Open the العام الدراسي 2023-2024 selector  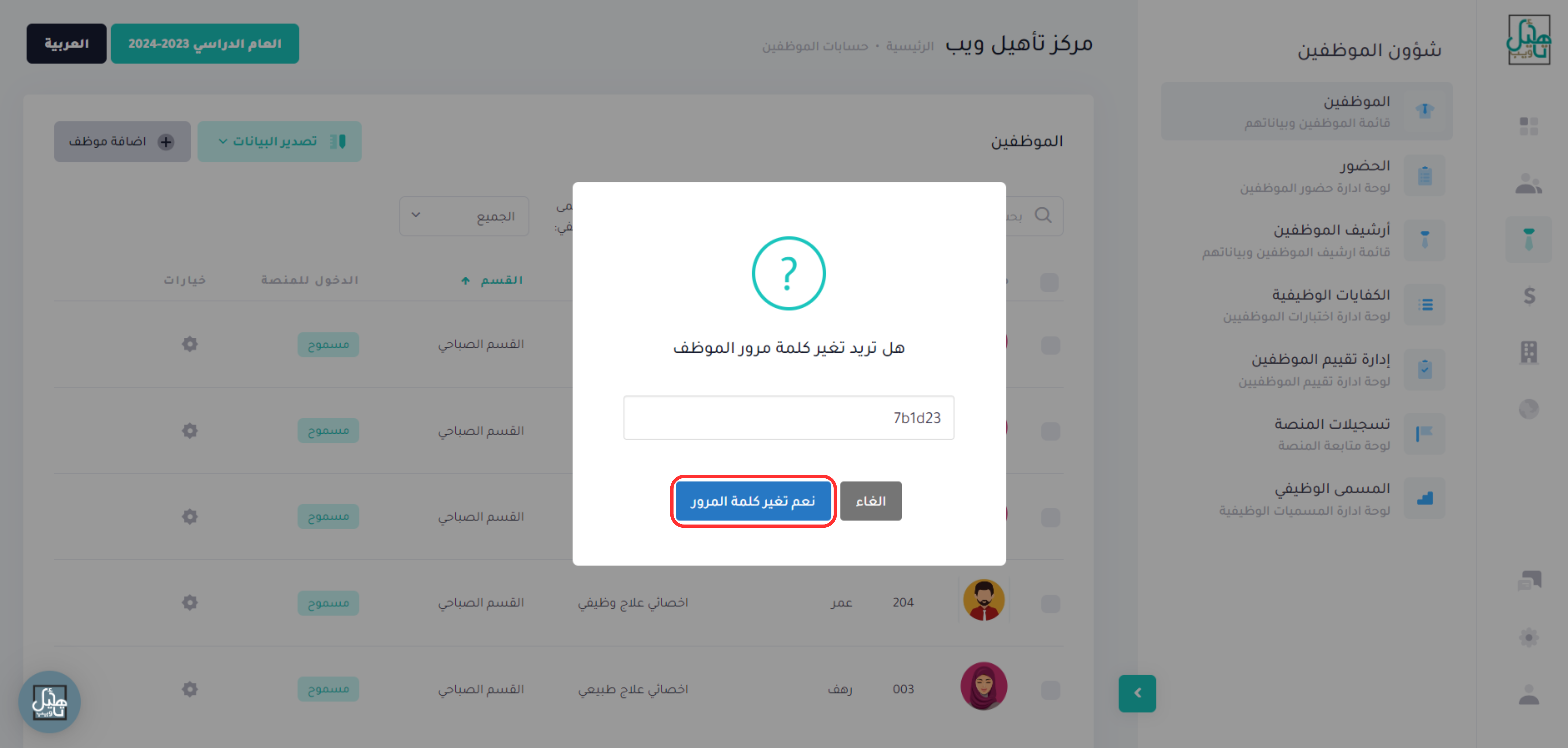[x=205, y=44]
